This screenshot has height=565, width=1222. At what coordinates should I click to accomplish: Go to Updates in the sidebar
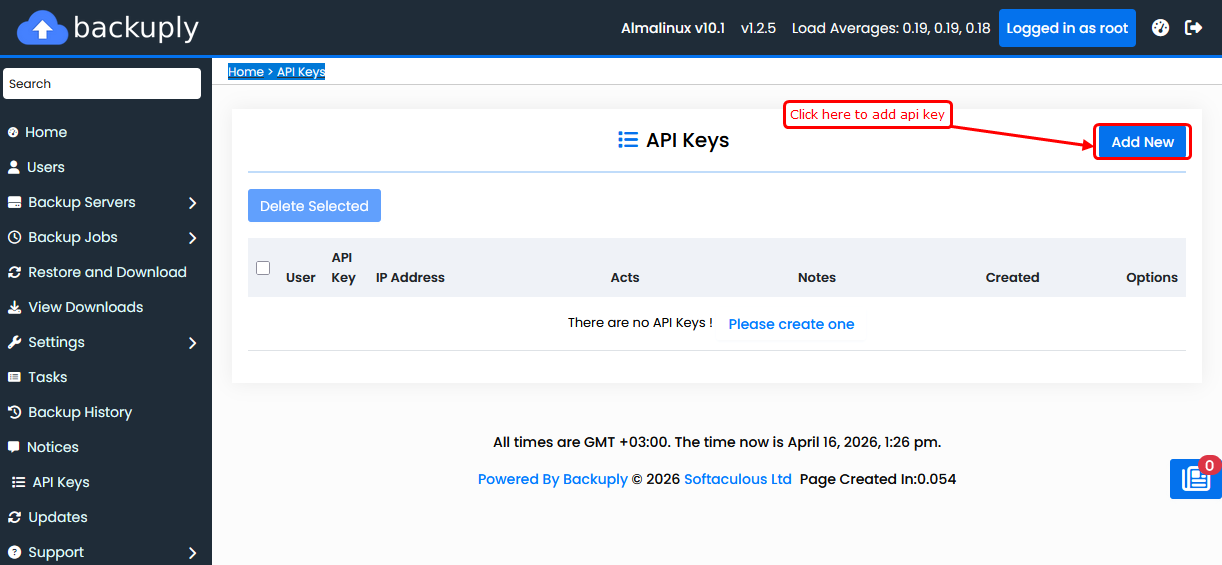coord(57,517)
